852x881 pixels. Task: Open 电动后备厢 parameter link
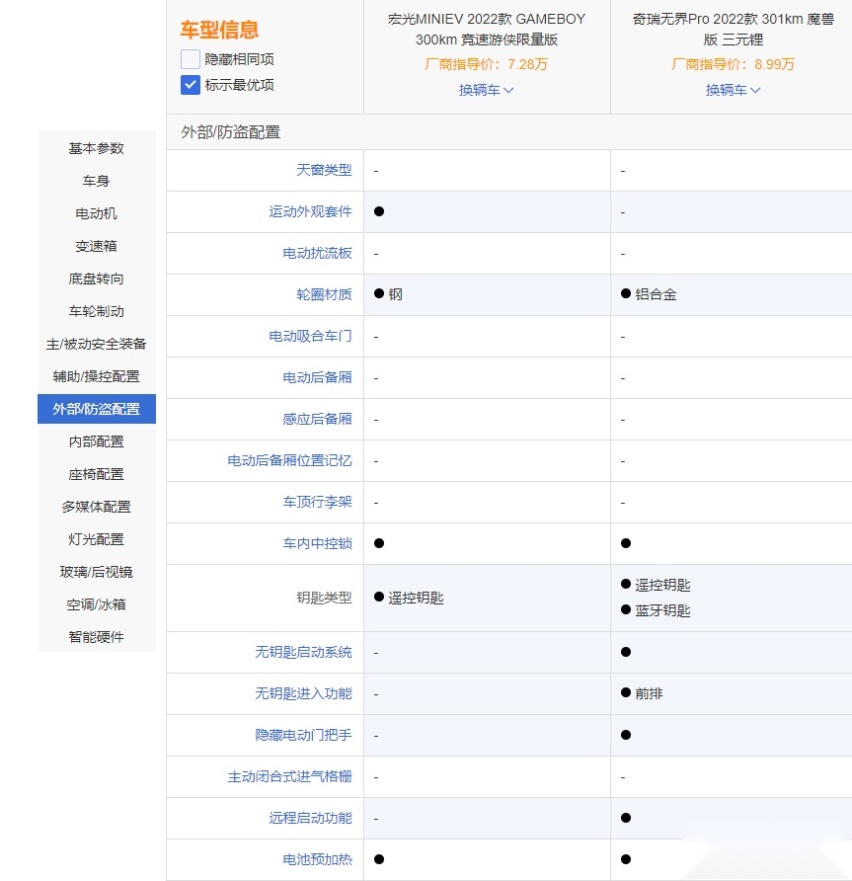coord(317,378)
